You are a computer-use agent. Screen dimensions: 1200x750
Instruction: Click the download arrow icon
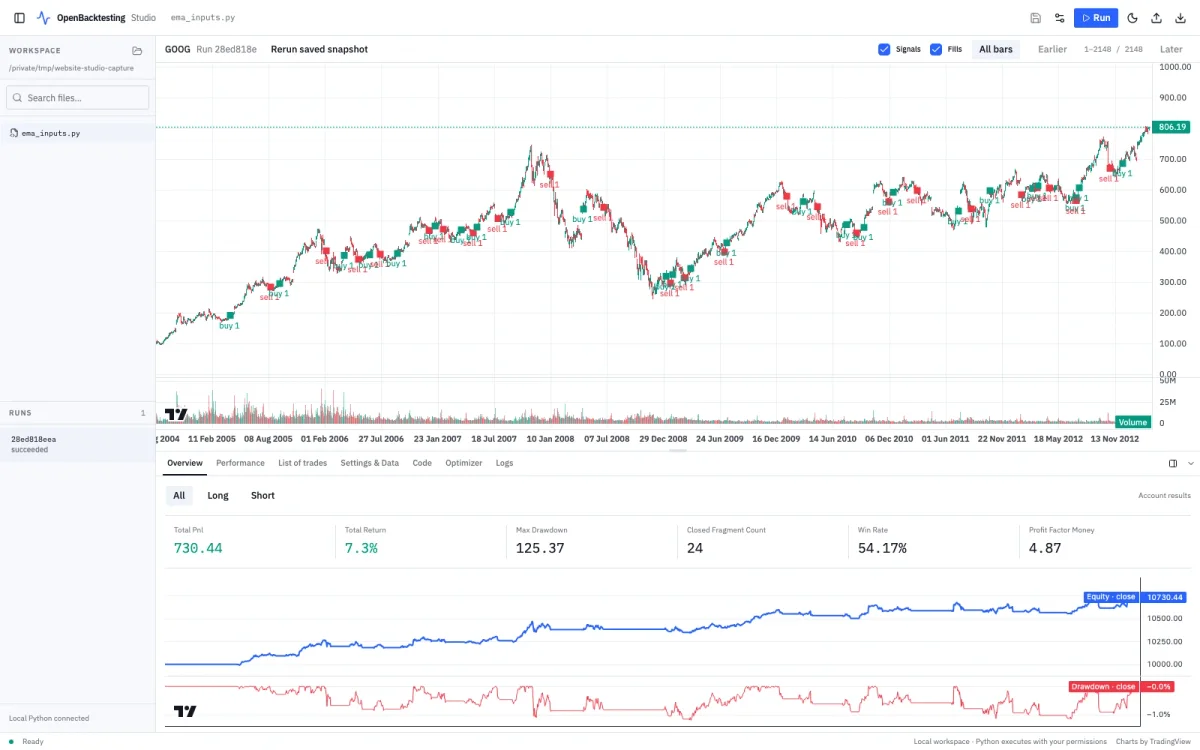pyautogui.click(x=1181, y=18)
